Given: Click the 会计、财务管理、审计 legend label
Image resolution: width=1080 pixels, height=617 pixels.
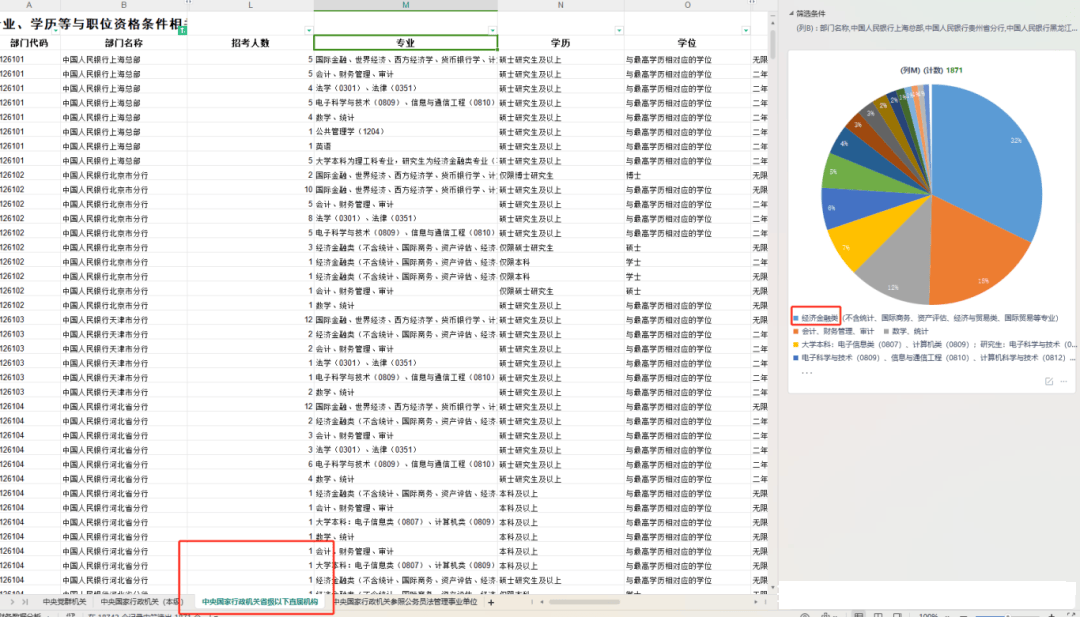Looking at the screenshot, I should point(838,331).
